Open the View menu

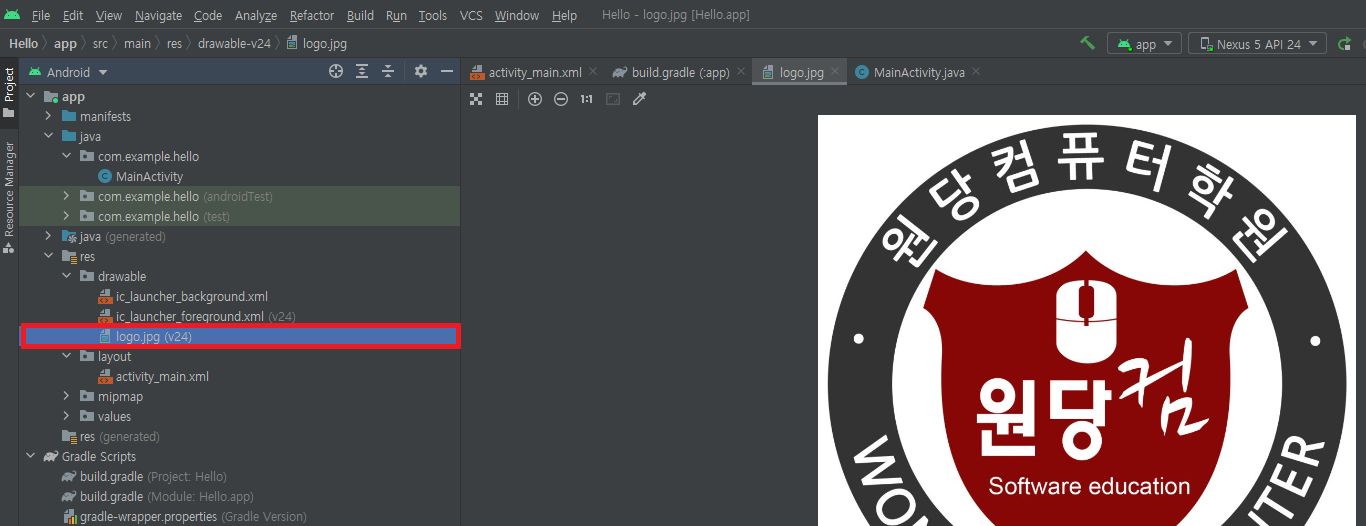tap(109, 15)
